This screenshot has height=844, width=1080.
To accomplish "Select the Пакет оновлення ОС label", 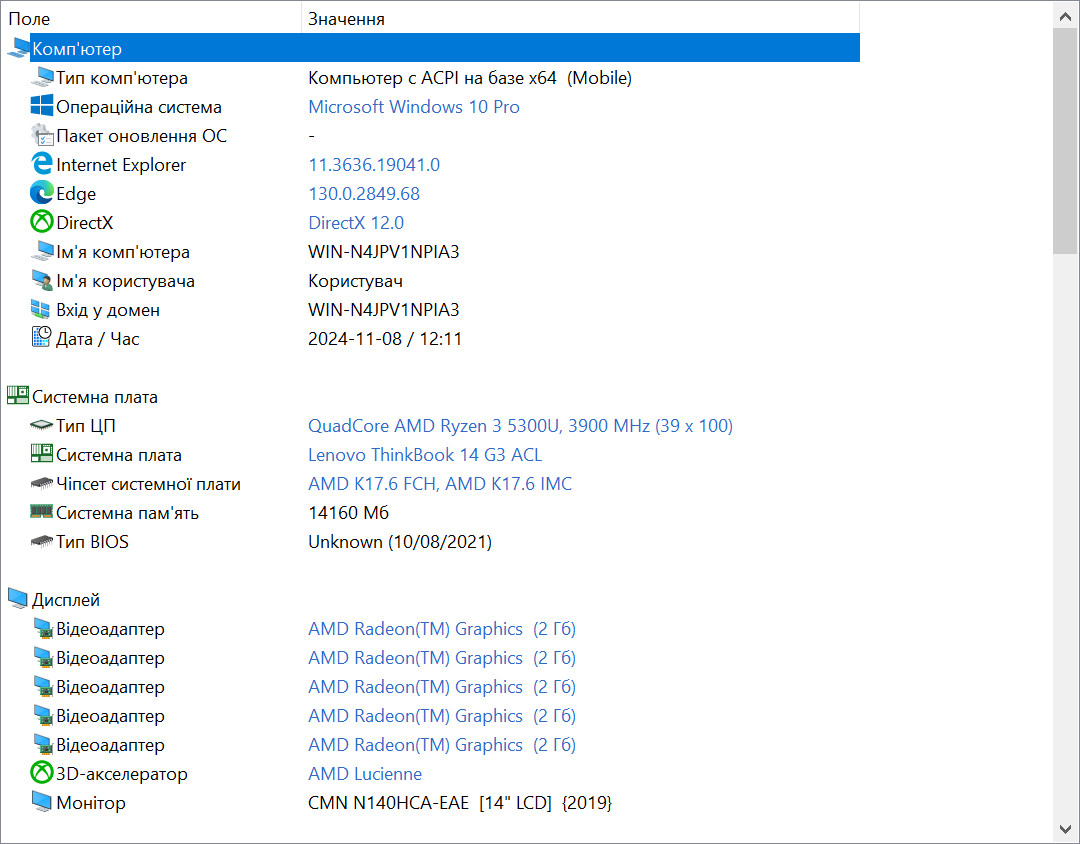I will tap(141, 136).
